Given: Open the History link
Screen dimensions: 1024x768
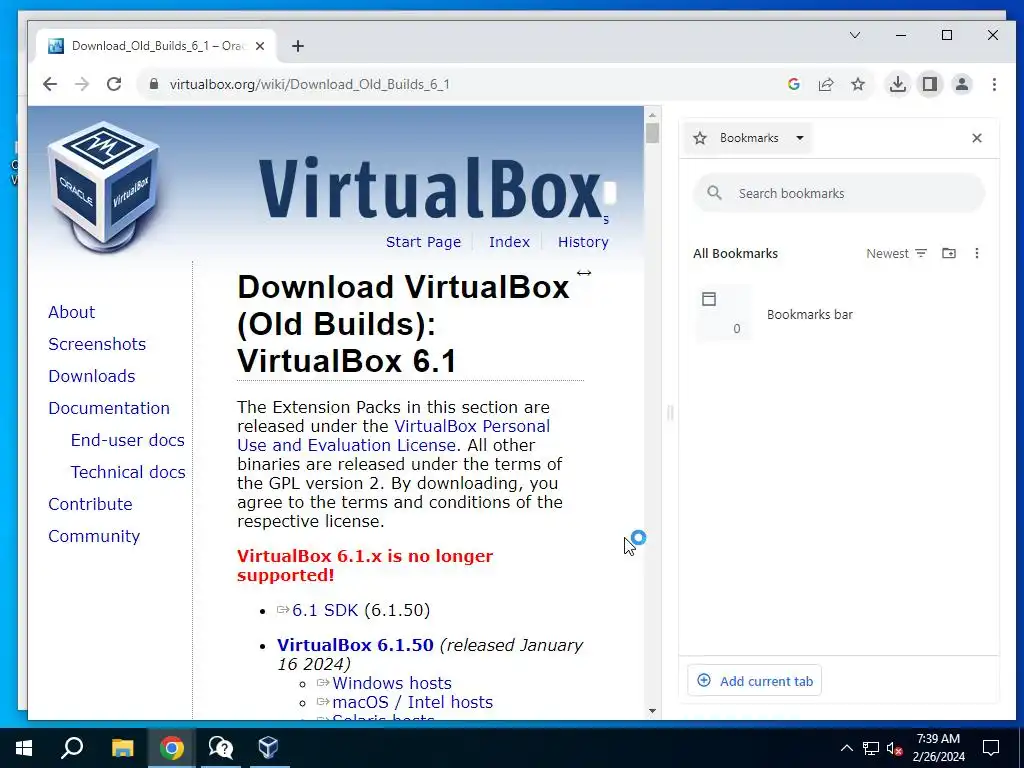Looking at the screenshot, I should (583, 242).
